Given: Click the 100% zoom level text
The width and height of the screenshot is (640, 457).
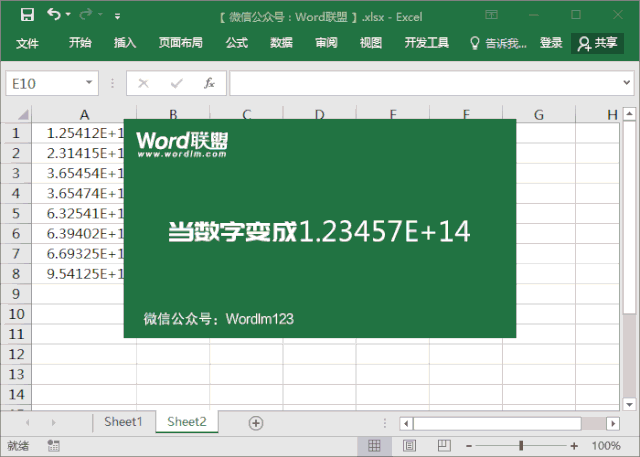Looking at the screenshot, I should [x=606, y=446].
